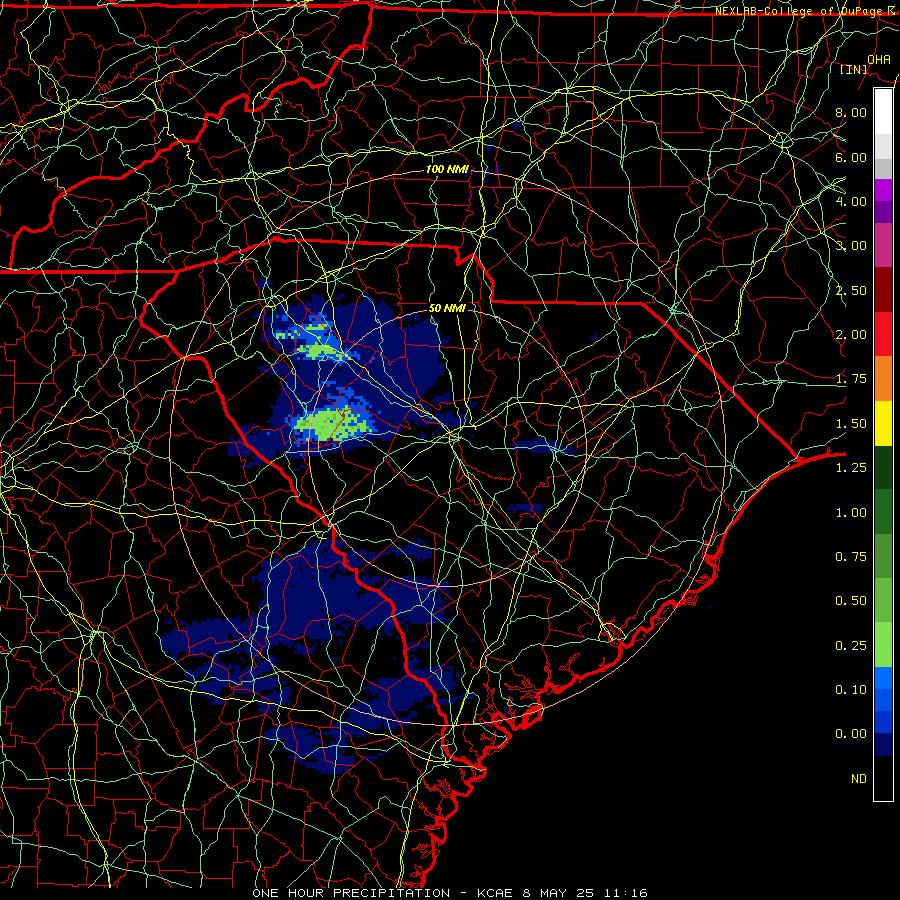Select the yellow 1.50 legend swatch

click(883, 424)
